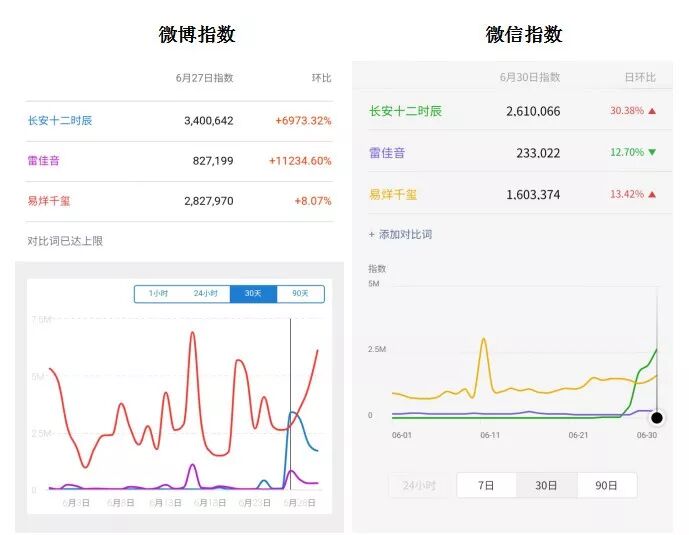Click the + 添加对比词 link
This screenshot has width=689, height=535.
pyautogui.click(x=400, y=235)
